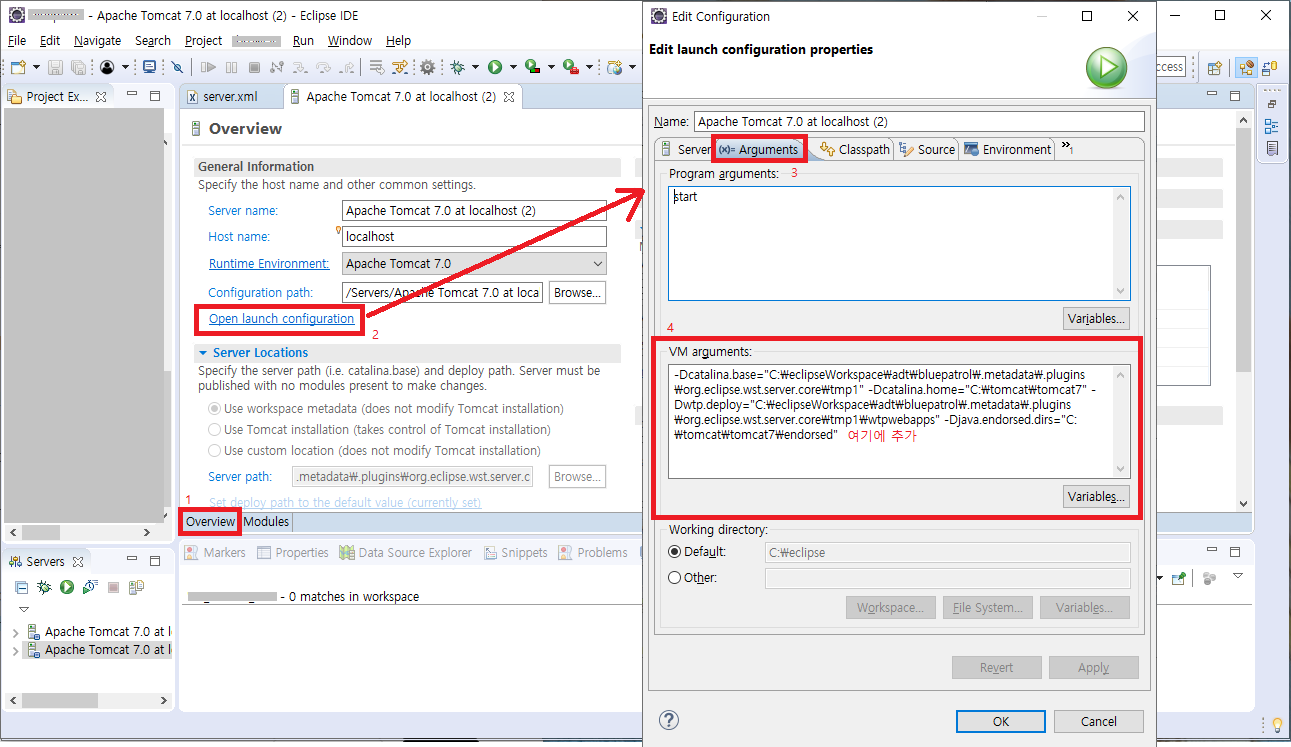Click the Step Into icon

tap(300, 67)
